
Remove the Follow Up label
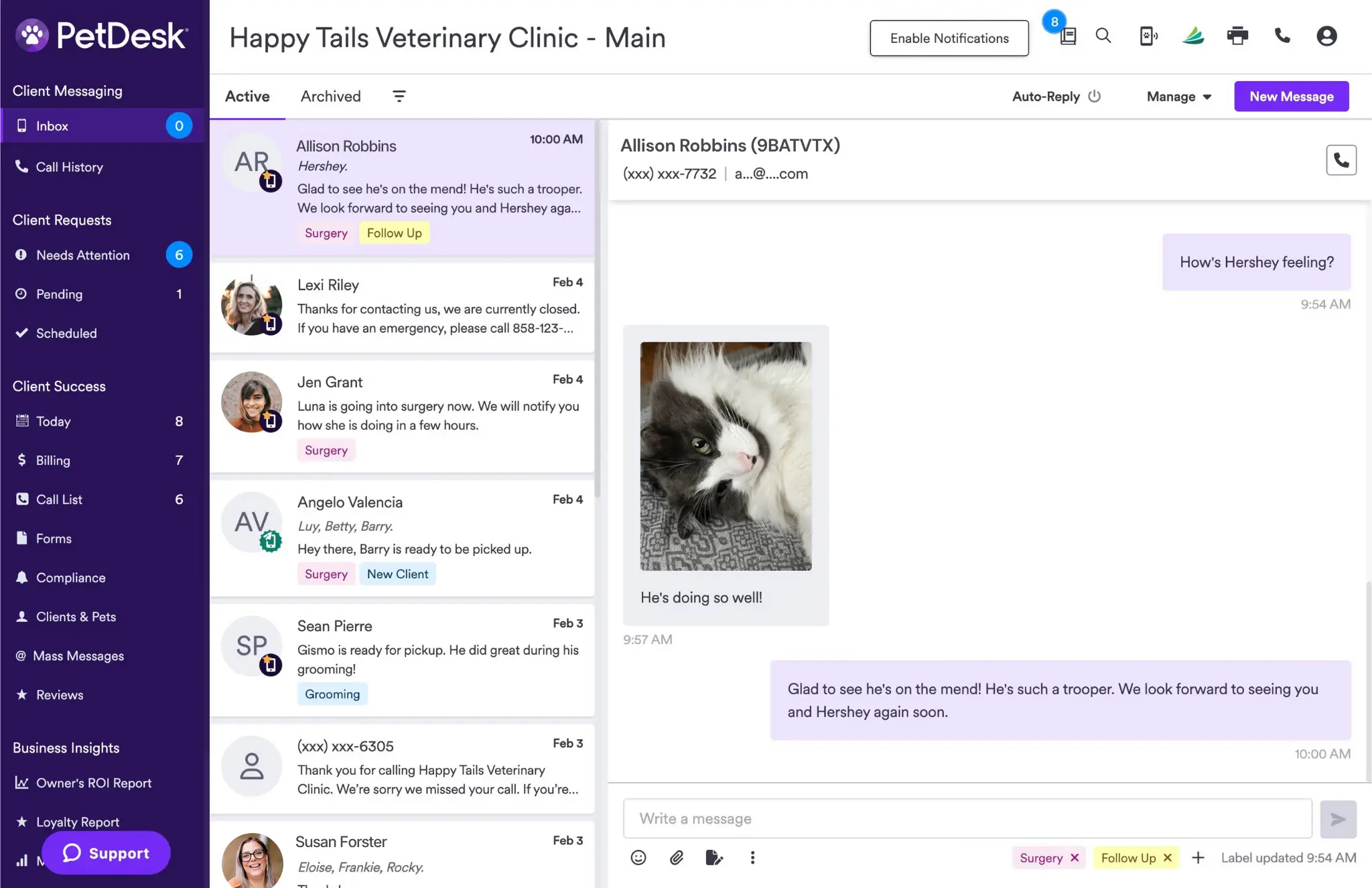(1168, 858)
